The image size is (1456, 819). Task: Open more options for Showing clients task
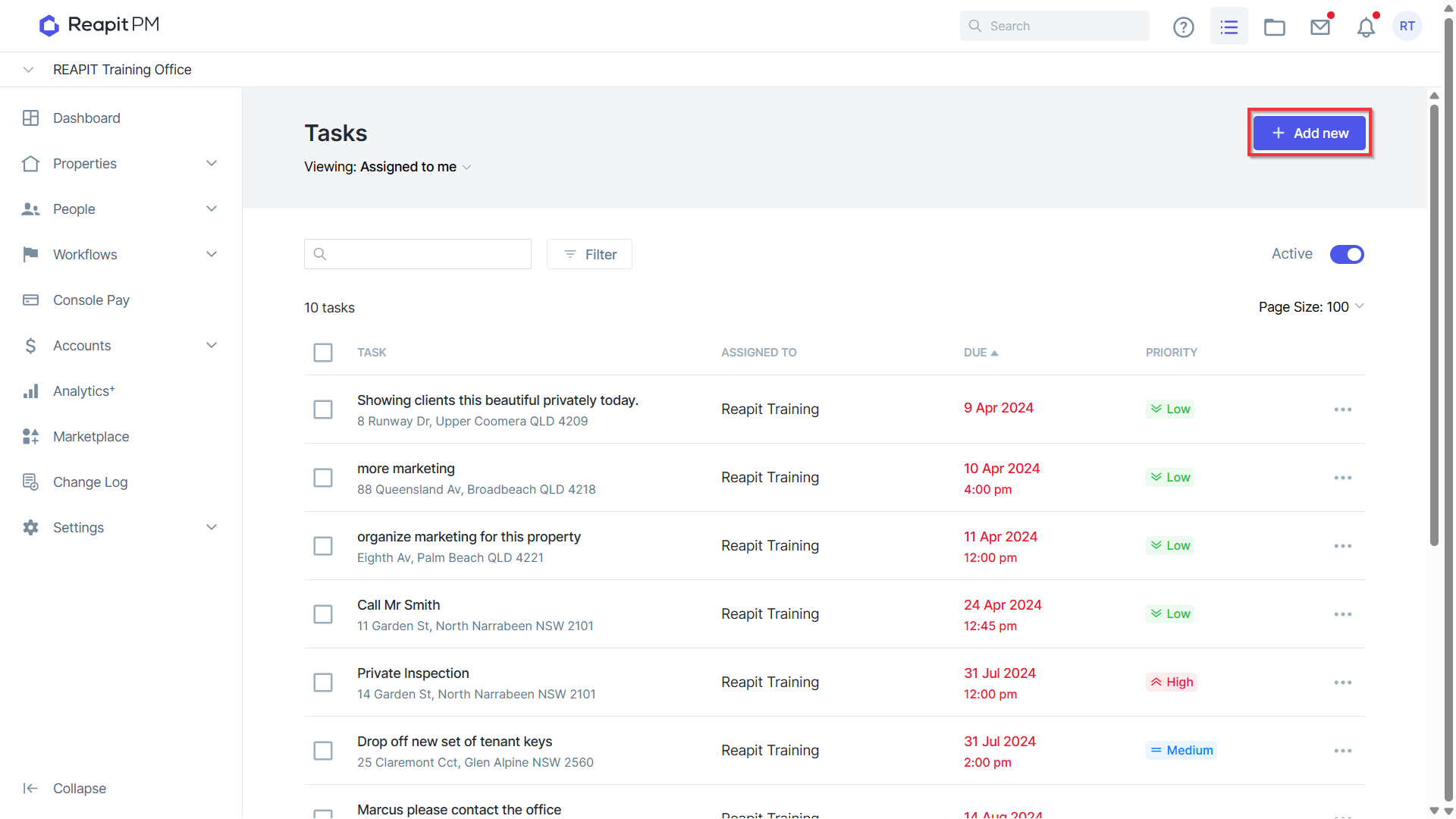[1343, 409]
